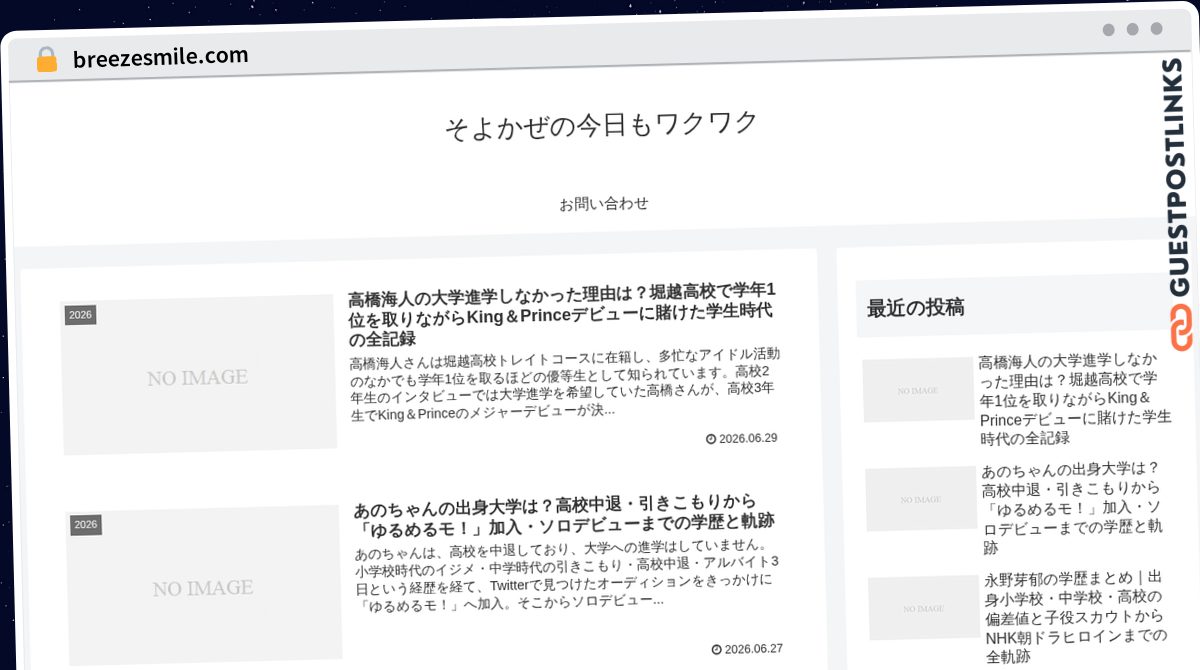Click the NO IMAGE thumbnail of あのちゃん article

tap(204, 585)
